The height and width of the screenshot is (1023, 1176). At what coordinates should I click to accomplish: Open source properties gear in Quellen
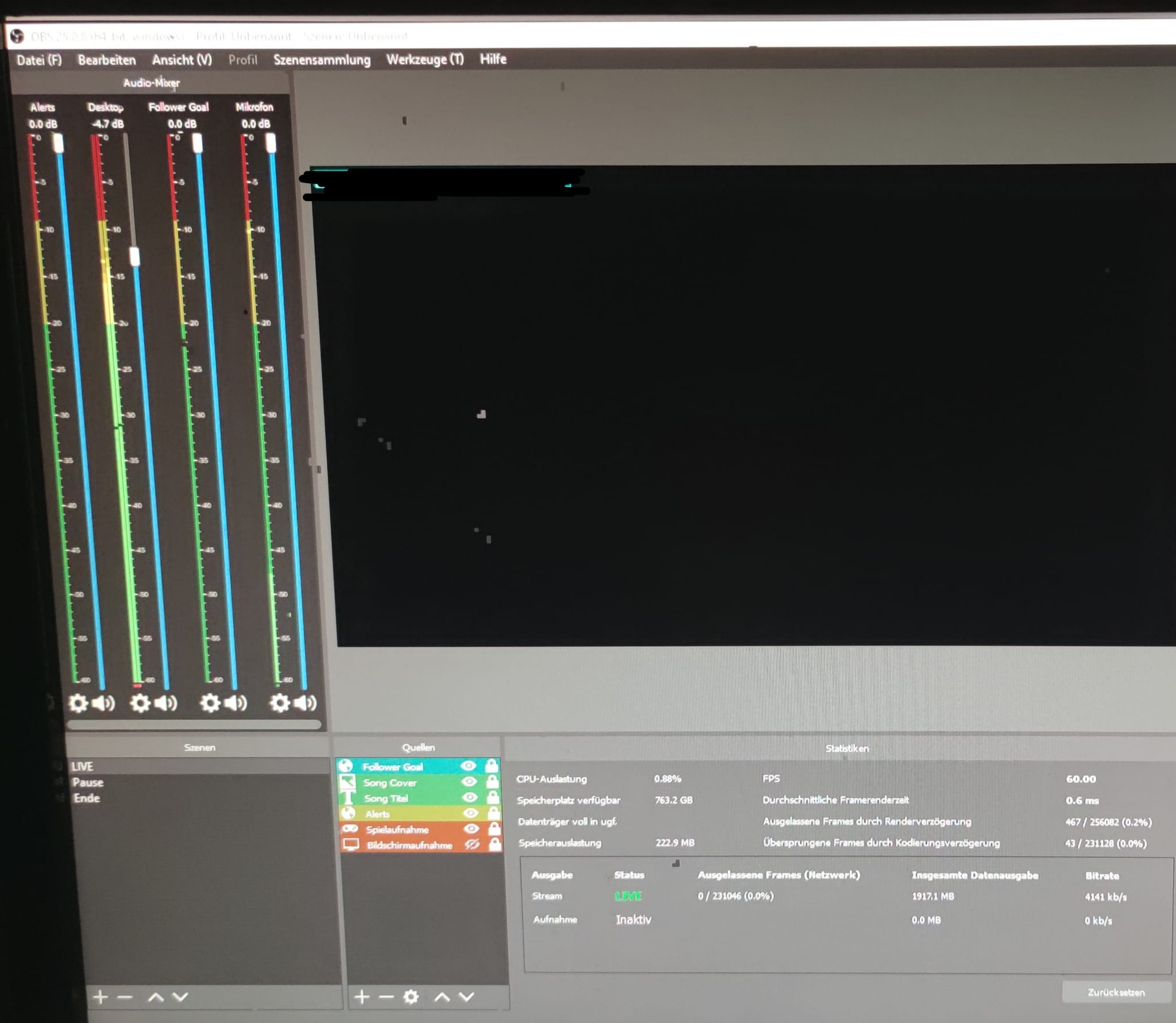[411, 997]
